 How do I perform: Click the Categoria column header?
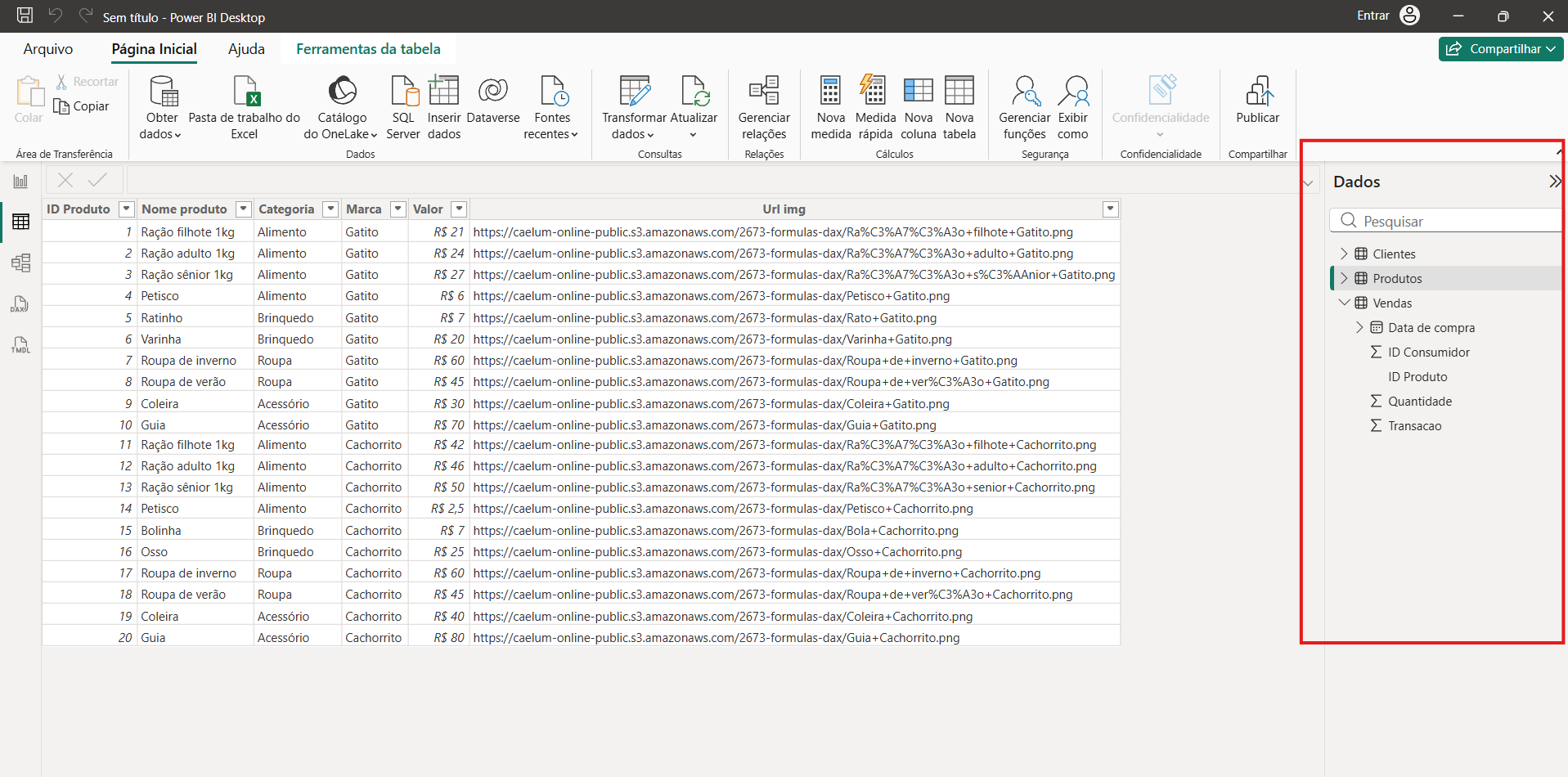tap(286, 209)
